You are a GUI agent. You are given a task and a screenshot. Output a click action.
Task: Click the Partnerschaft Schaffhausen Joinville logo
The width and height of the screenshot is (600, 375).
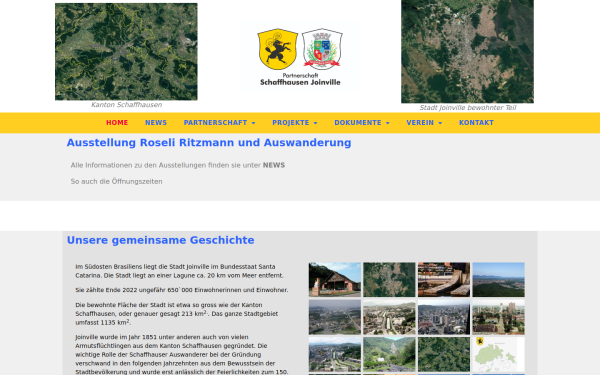[x=300, y=56]
